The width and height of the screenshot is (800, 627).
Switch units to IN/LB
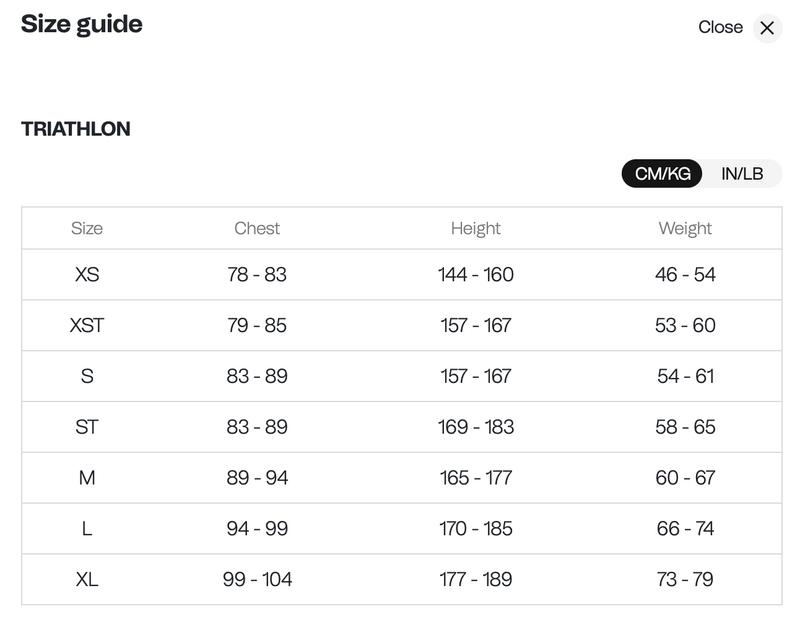[x=742, y=174]
